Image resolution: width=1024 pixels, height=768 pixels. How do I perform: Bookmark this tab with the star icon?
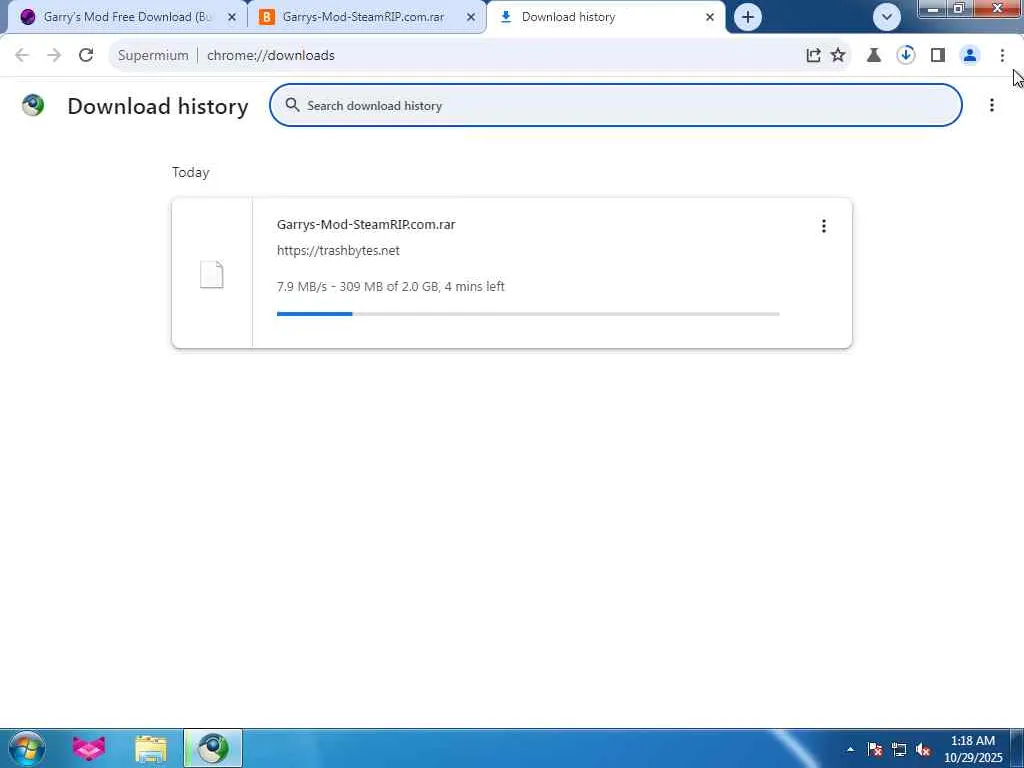point(838,56)
